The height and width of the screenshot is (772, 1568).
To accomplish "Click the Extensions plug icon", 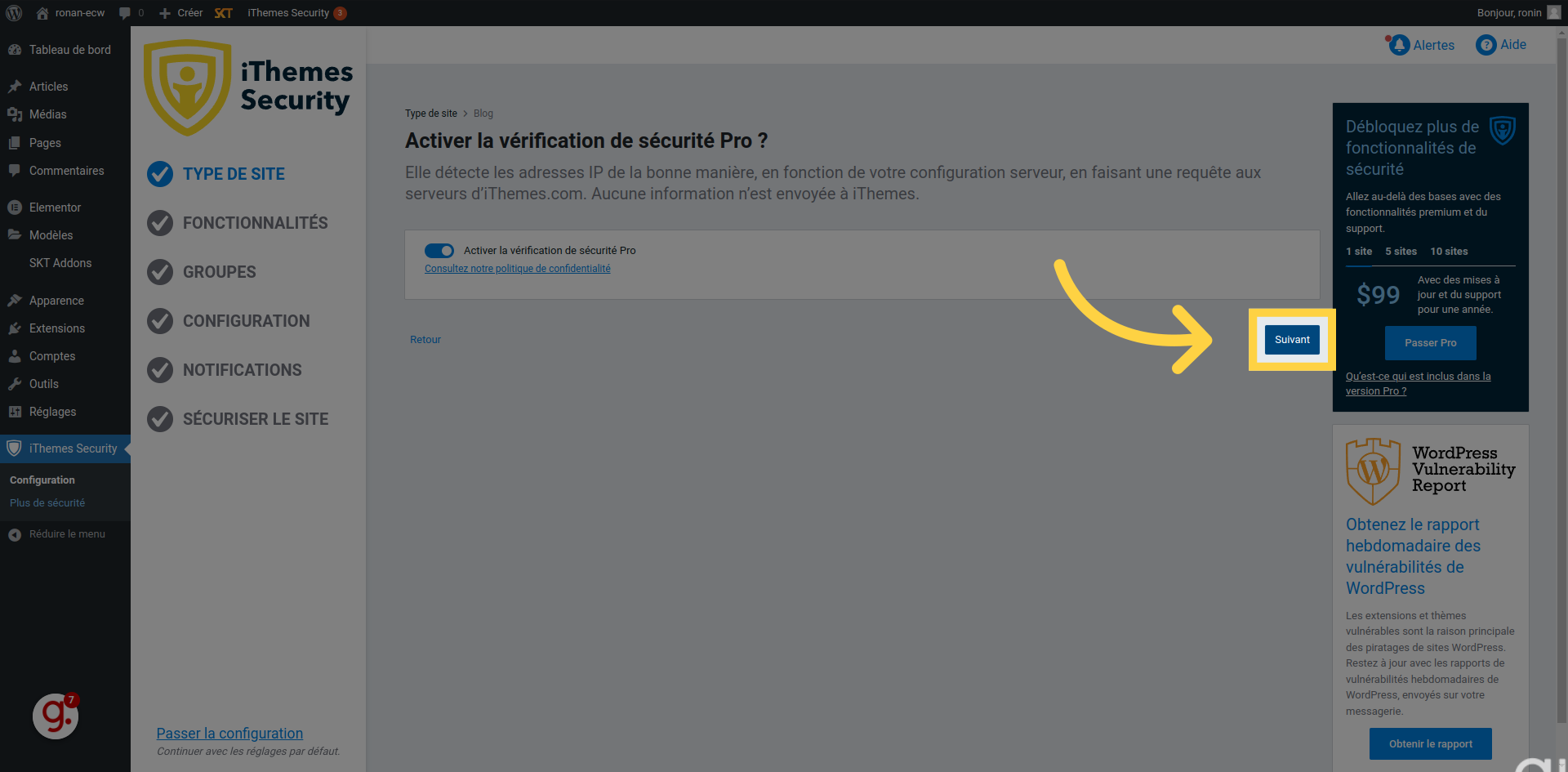I will click(x=15, y=328).
